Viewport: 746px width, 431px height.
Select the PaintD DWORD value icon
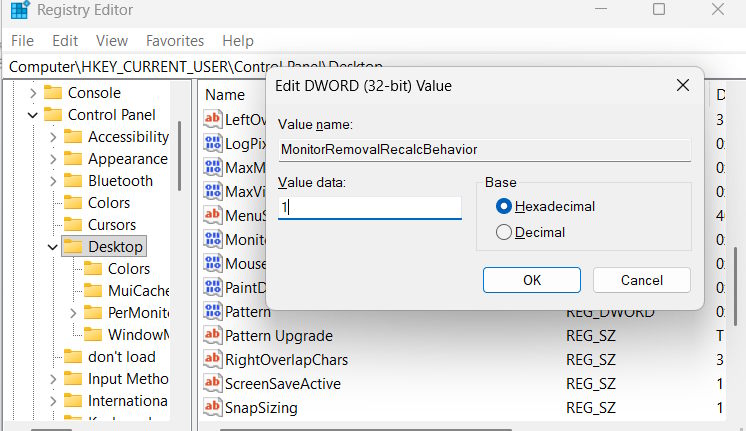[x=213, y=287]
